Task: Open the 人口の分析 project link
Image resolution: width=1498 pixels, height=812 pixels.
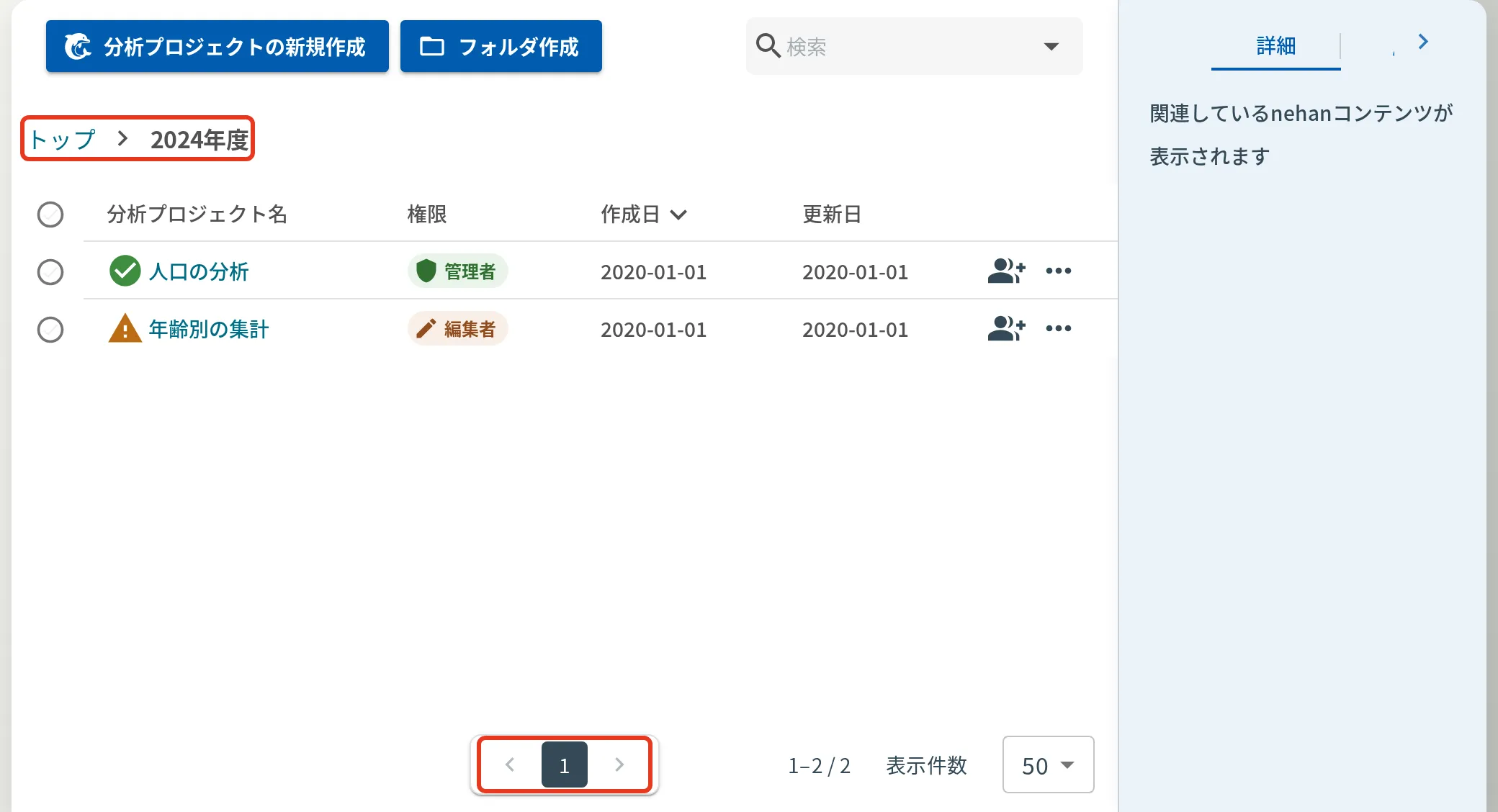Action: point(199,271)
